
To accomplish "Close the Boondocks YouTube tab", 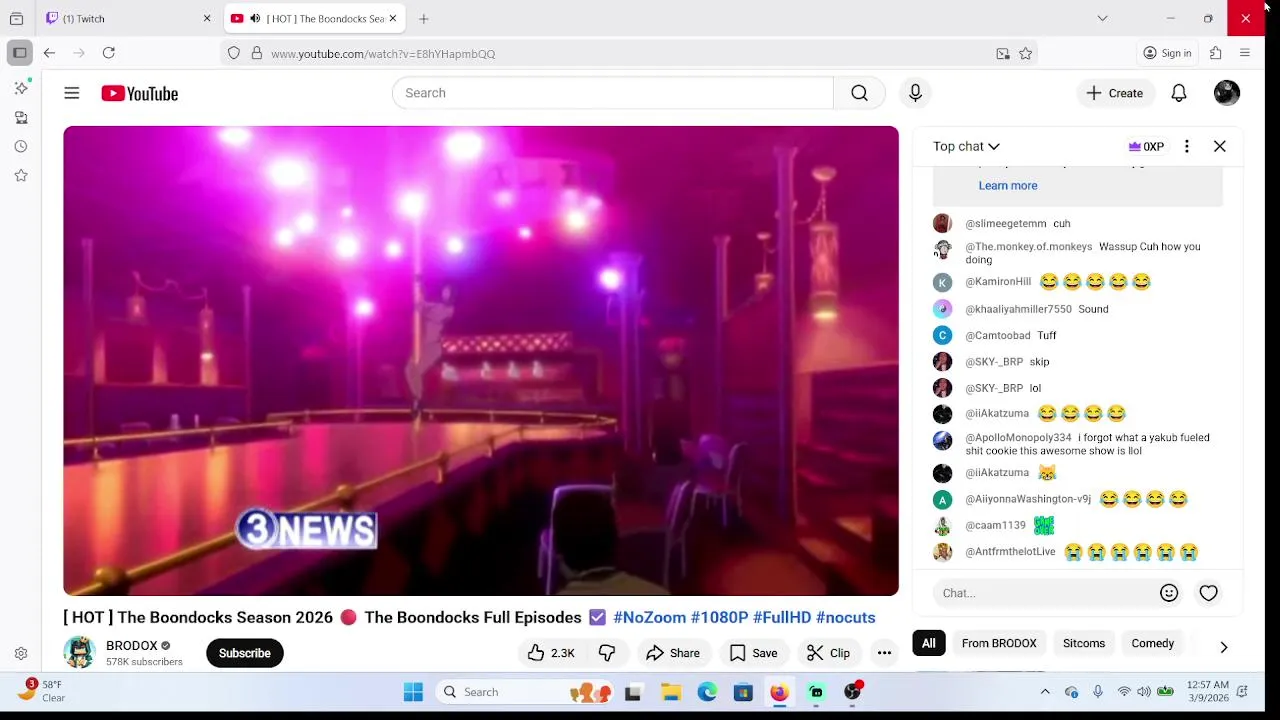I will pyautogui.click(x=393, y=18).
